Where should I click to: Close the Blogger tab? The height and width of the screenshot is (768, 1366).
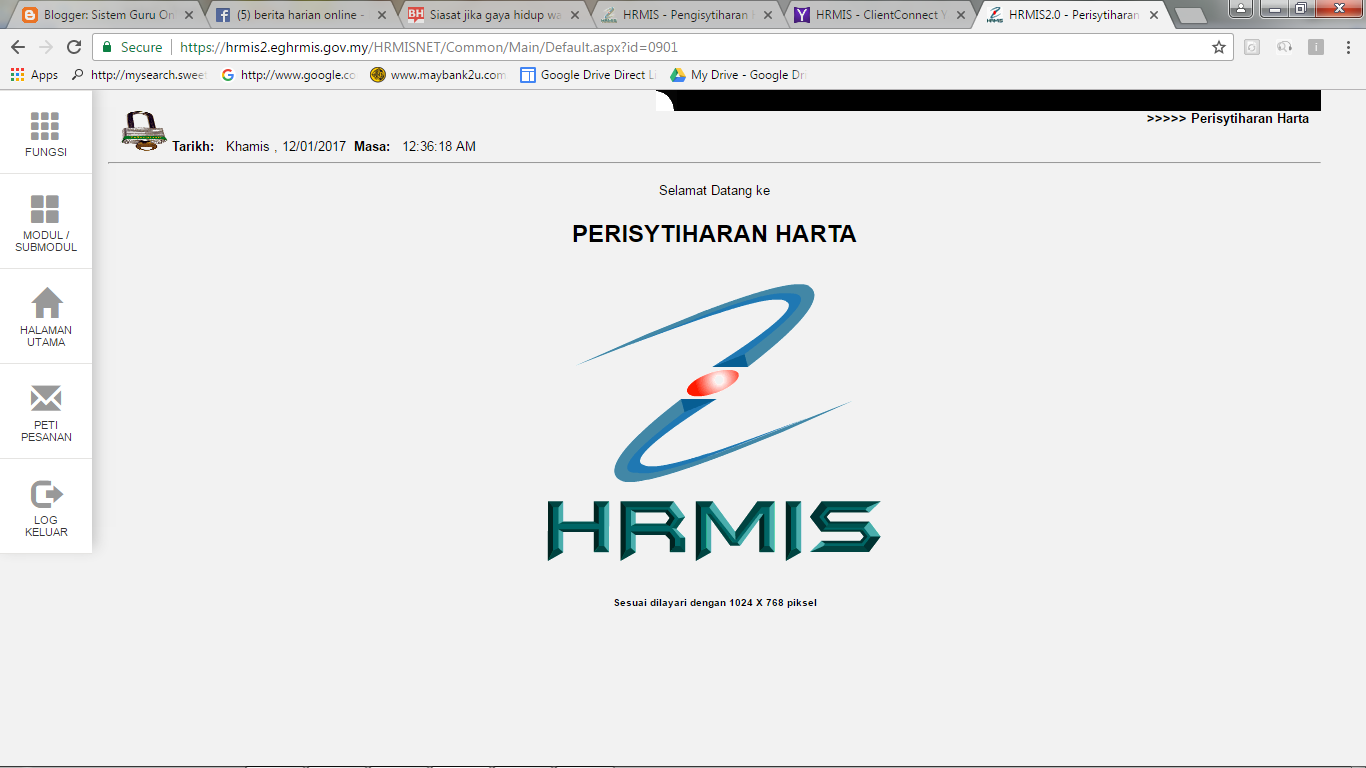pos(189,15)
